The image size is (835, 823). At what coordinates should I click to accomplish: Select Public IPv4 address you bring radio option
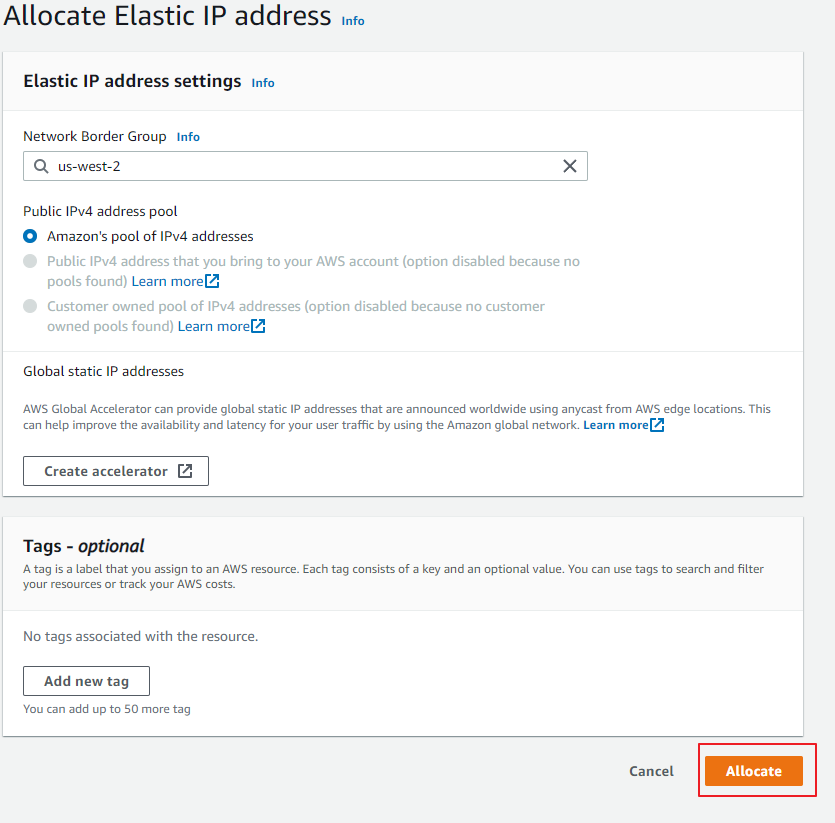(30, 261)
